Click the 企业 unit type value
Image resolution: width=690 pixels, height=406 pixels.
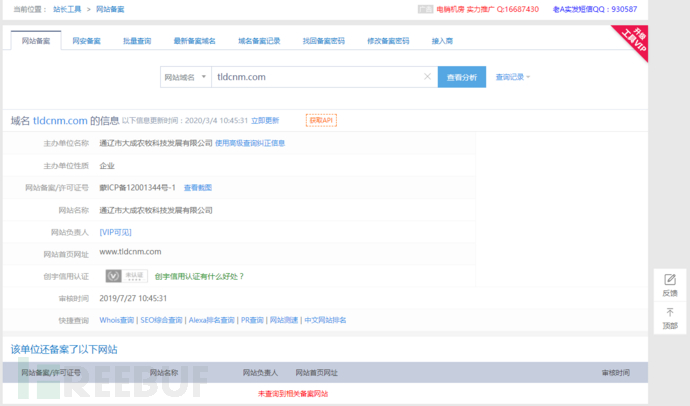point(107,165)
